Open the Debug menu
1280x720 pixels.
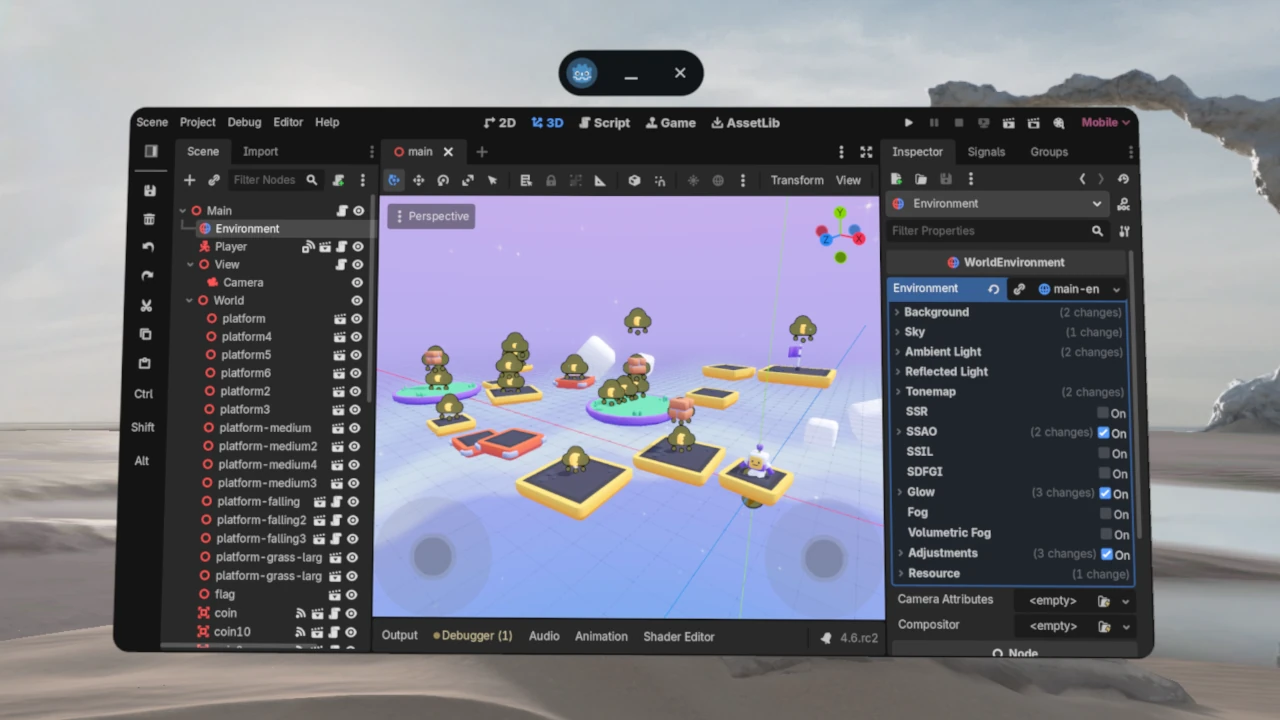tap(244, 122)
